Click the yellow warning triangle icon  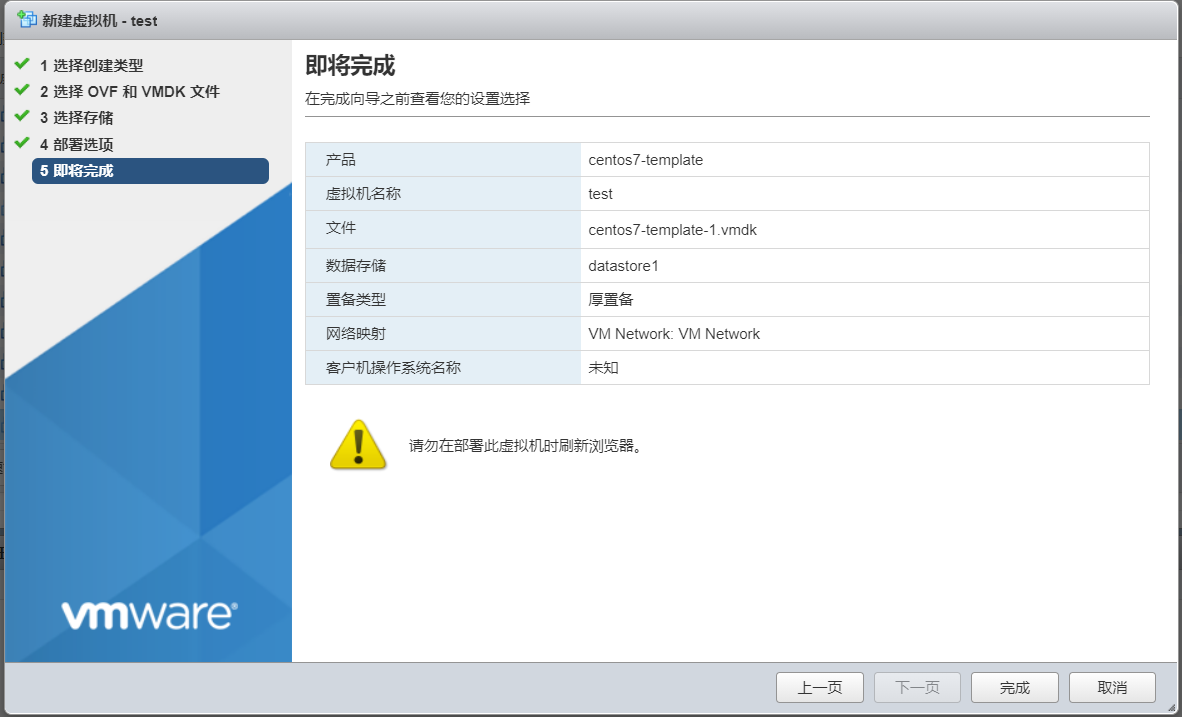click(x=357, y=445)
